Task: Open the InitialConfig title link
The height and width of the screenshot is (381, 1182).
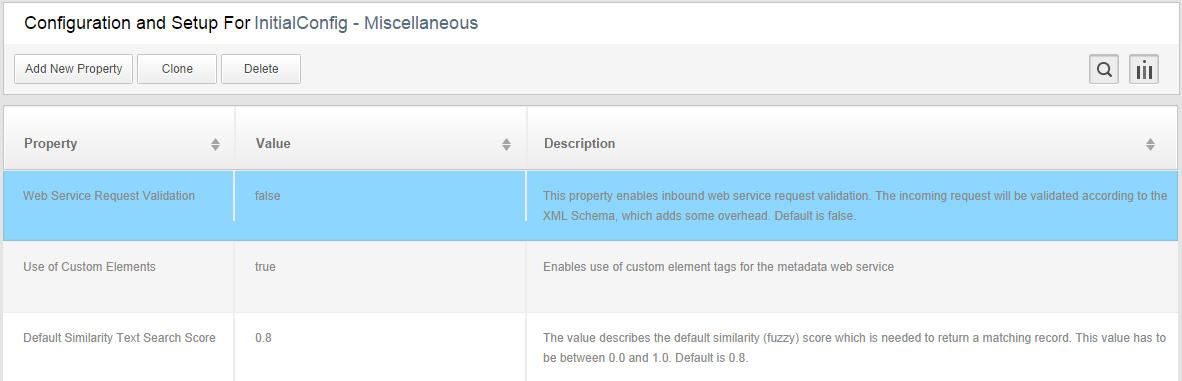Action: [301, 23]
